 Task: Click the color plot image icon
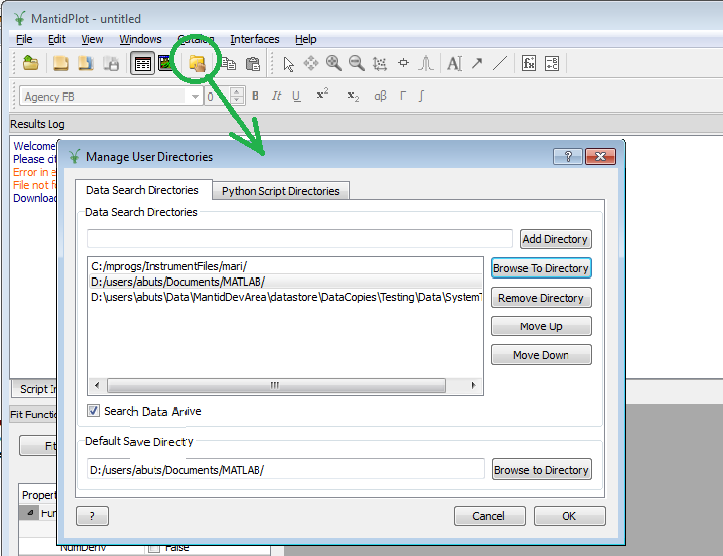[x=165, y=63]
